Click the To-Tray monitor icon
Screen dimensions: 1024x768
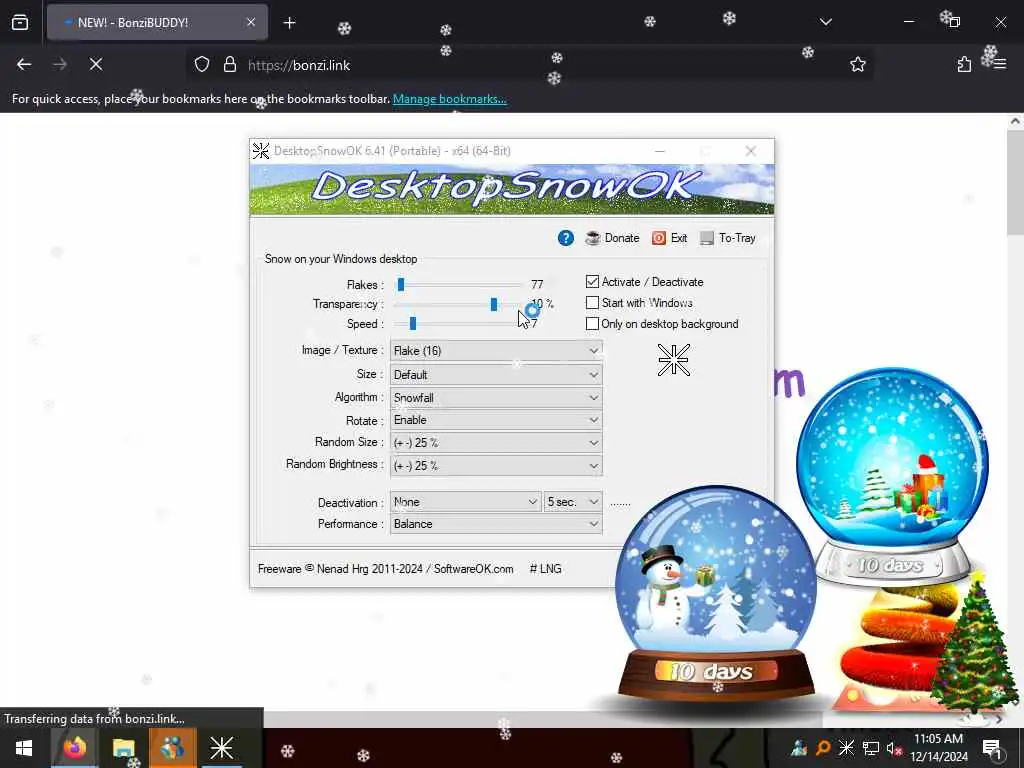707,238
